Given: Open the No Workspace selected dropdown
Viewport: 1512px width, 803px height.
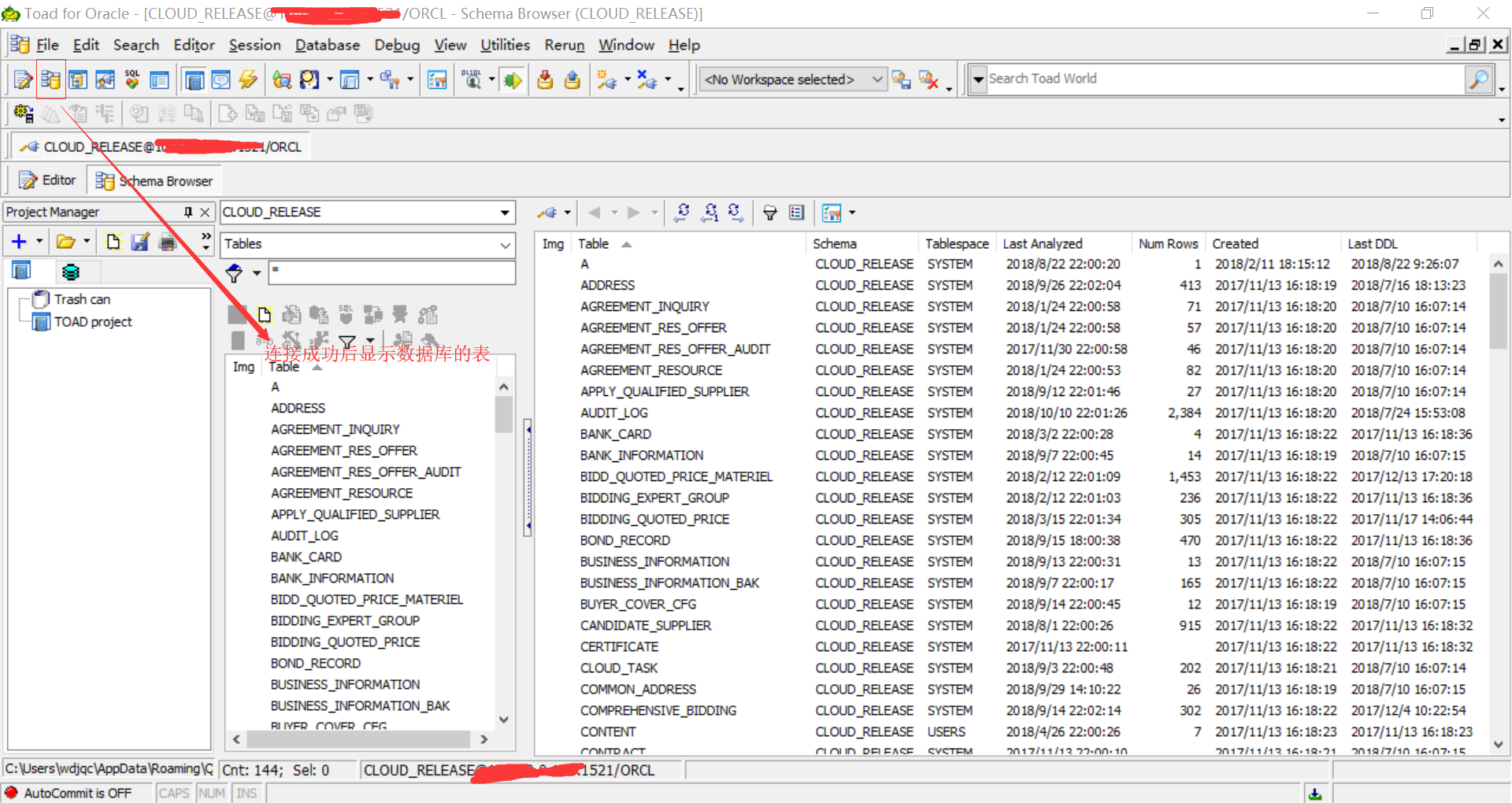Looking at the screenshot, I should (x=876, y=80).
